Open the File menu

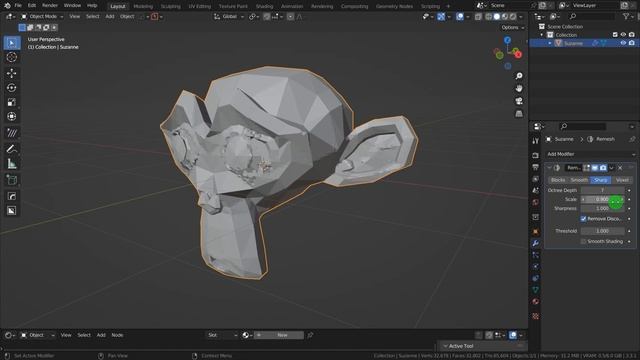[18, 6]
